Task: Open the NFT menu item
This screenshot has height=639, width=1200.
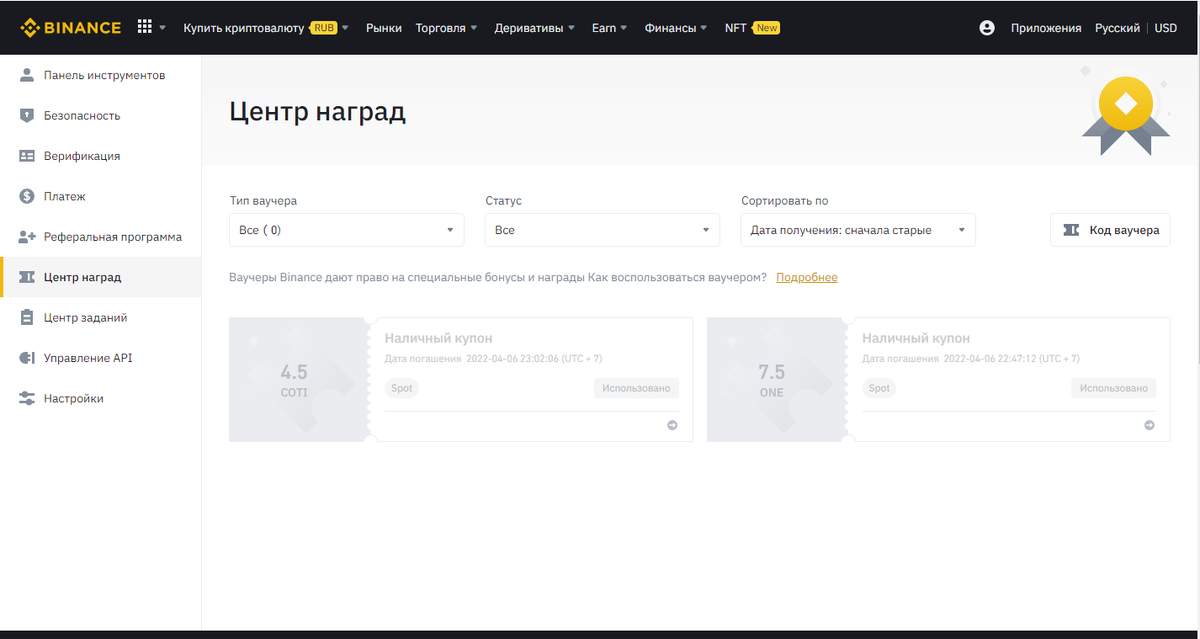Action: point(736,28)
